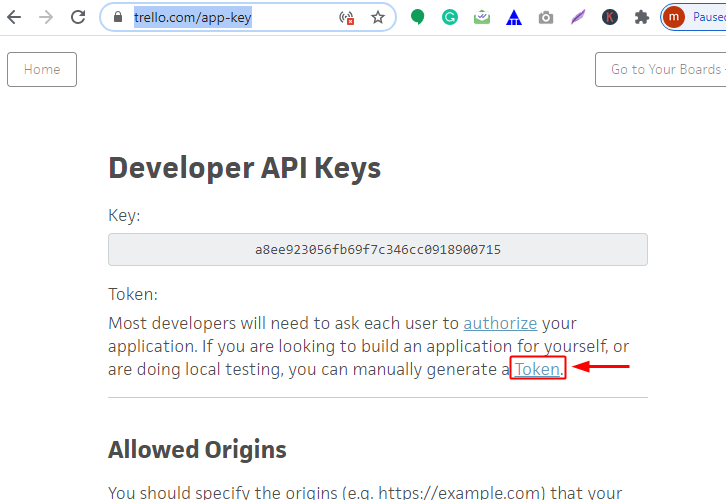Open the Extensions puzzle piece menu
726x500 pixels.
[642, 18]
